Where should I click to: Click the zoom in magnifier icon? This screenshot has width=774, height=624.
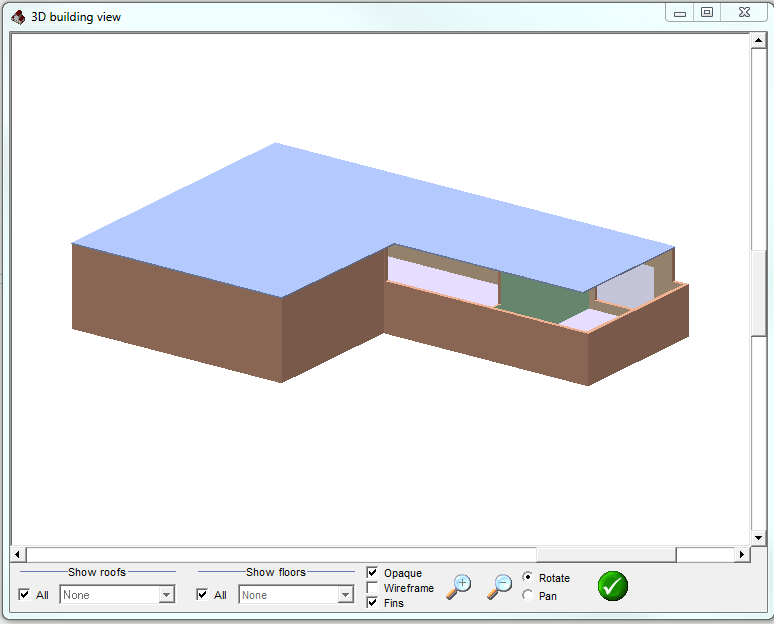click(459, 586)
